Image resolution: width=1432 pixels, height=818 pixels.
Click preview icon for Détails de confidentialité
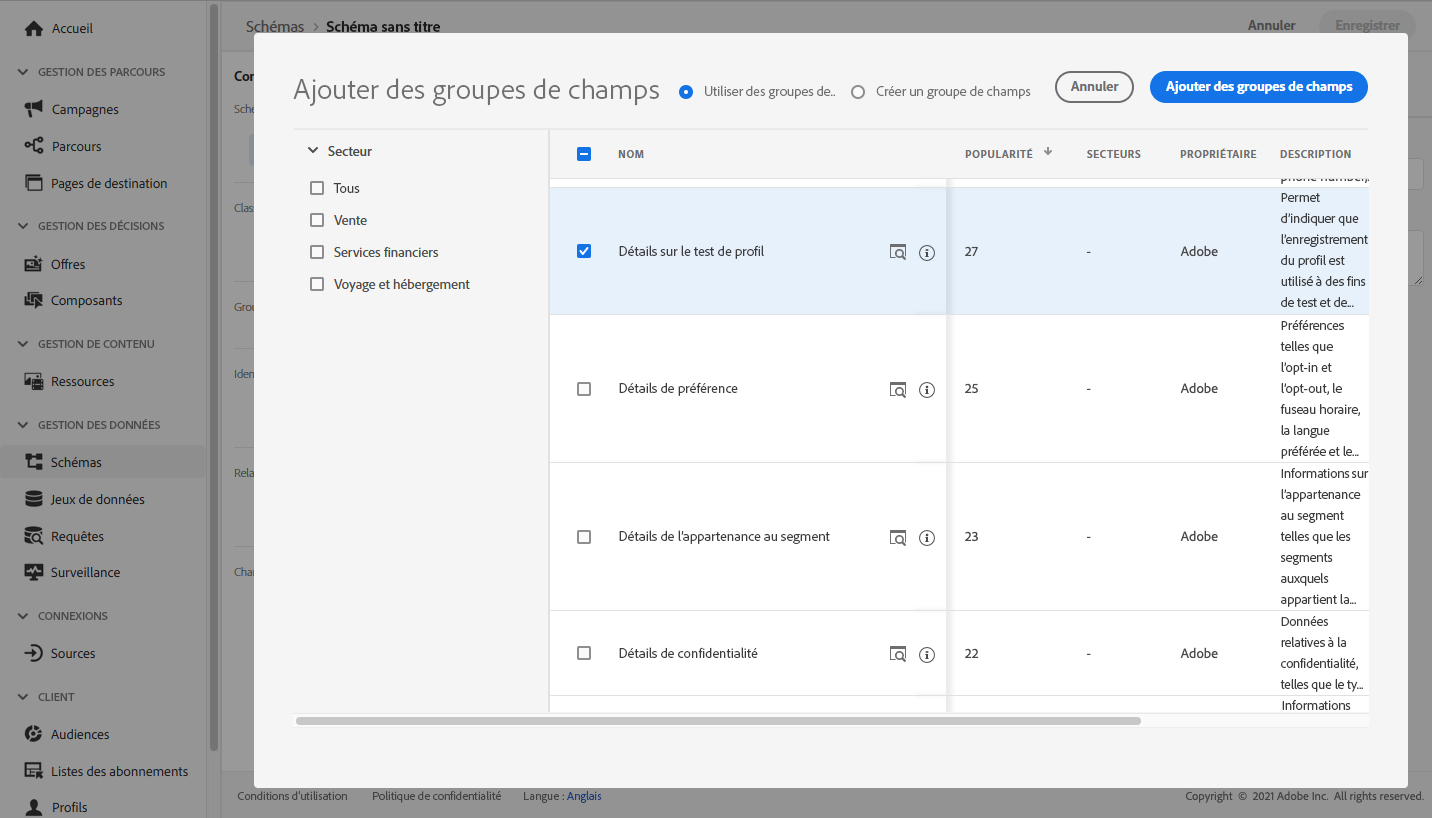(x=898, y=654)
